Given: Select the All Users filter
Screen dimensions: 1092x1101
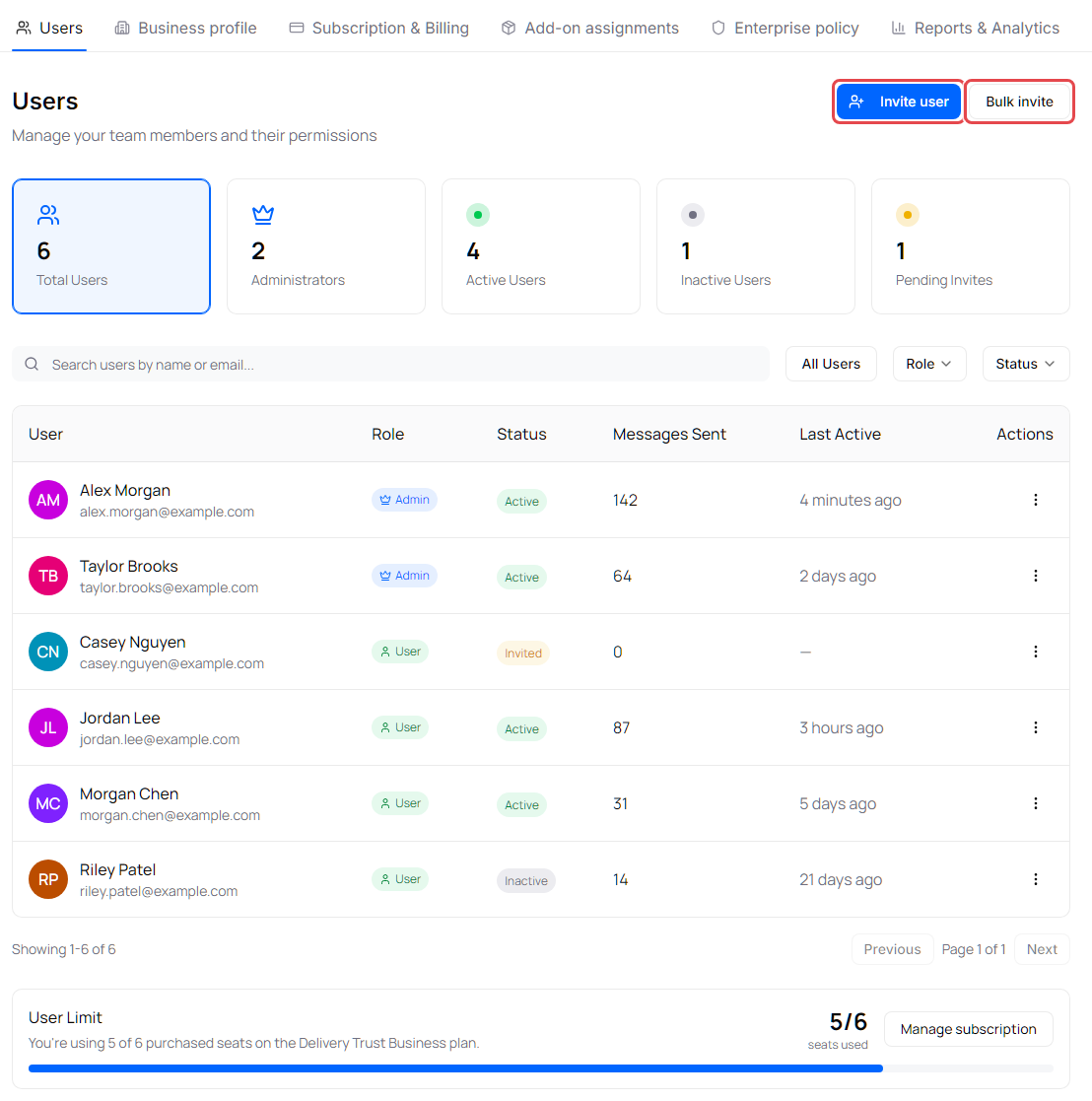Looking at the screenshot, I should [831, 364].
